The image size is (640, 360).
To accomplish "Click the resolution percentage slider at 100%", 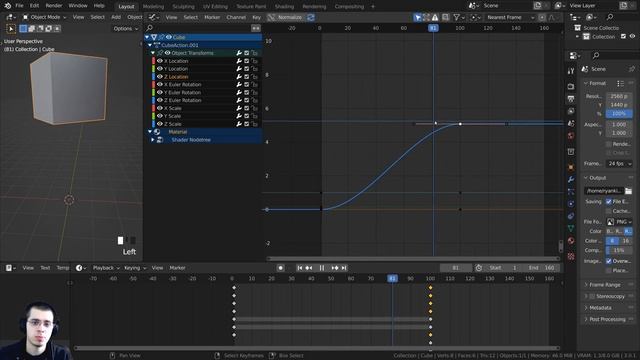I will (619, 113).
